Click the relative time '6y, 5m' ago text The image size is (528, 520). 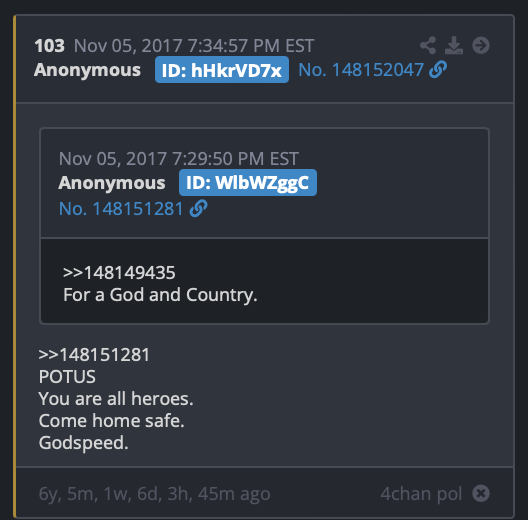click(155, 494)
